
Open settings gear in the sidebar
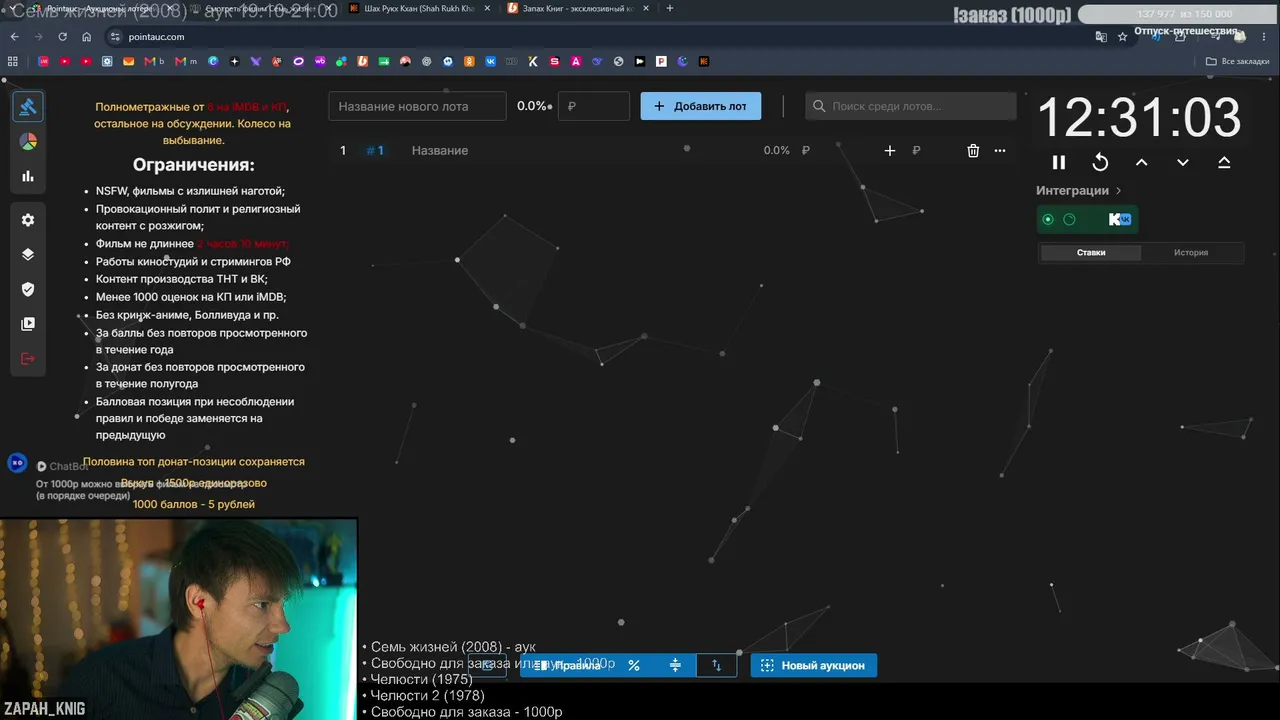pos(28,220)
